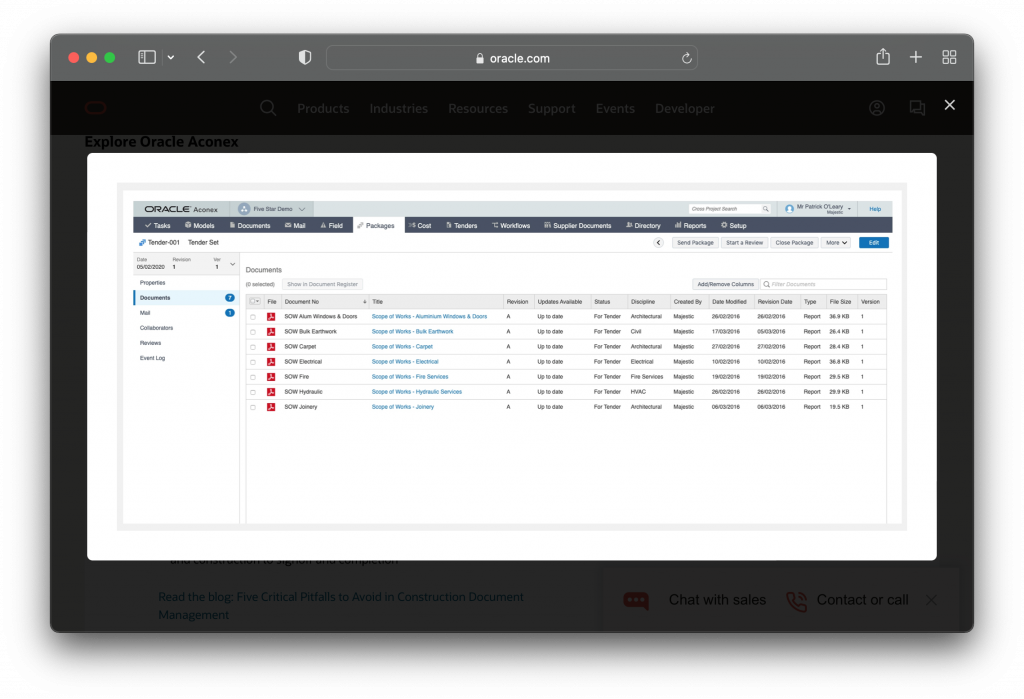Click the Oracle site search magnifier
Image resolution: width=1024 pixels, height=699 pixels.
[x=268, y=108]
